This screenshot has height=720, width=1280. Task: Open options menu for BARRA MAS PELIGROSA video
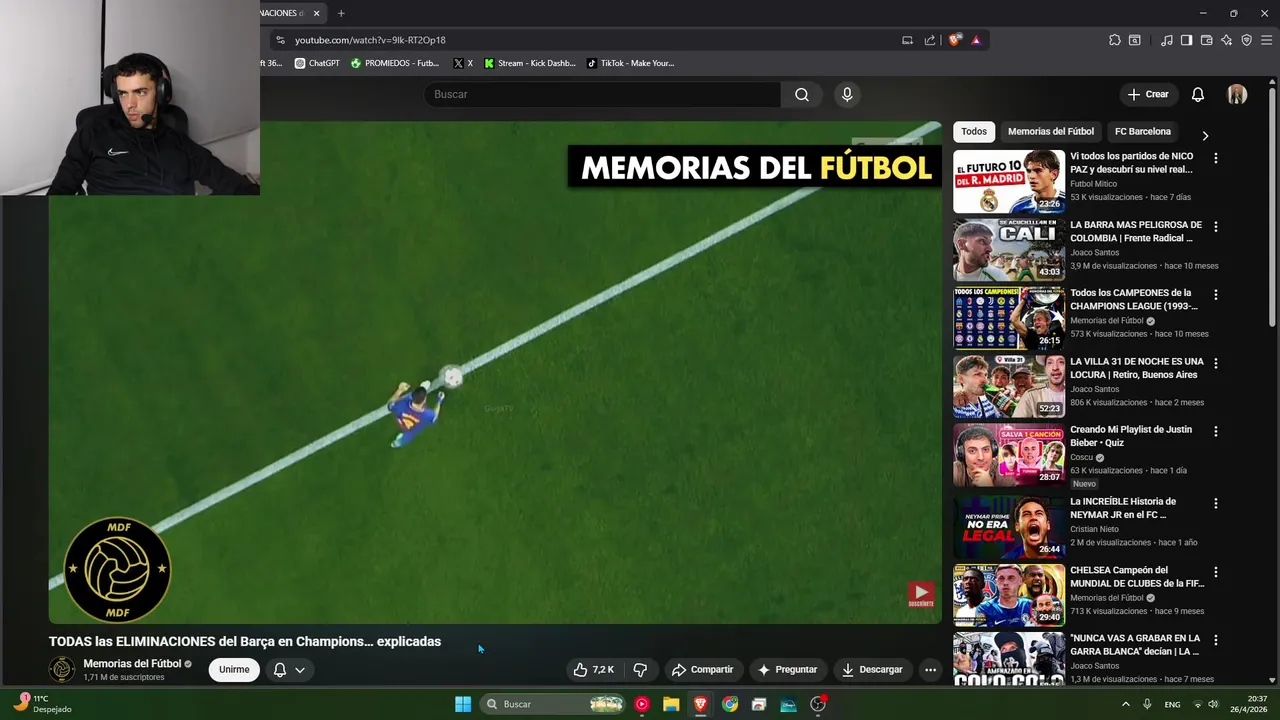pyautogui.click(x=1216, y=227)
